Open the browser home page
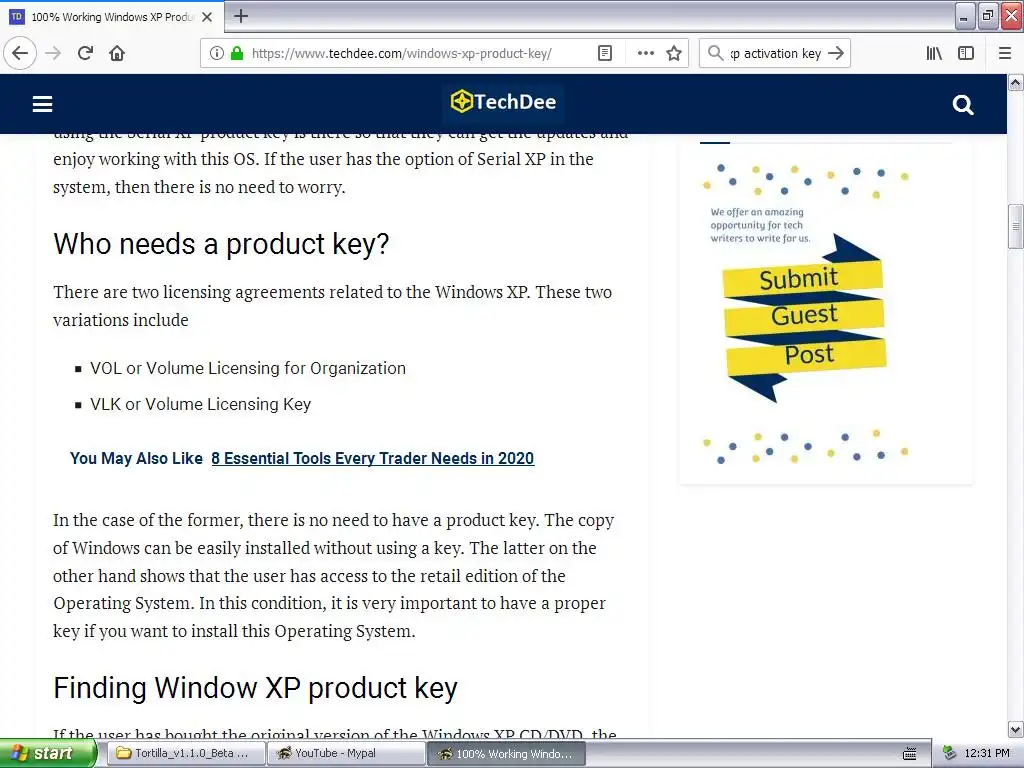 pos(117,53)
